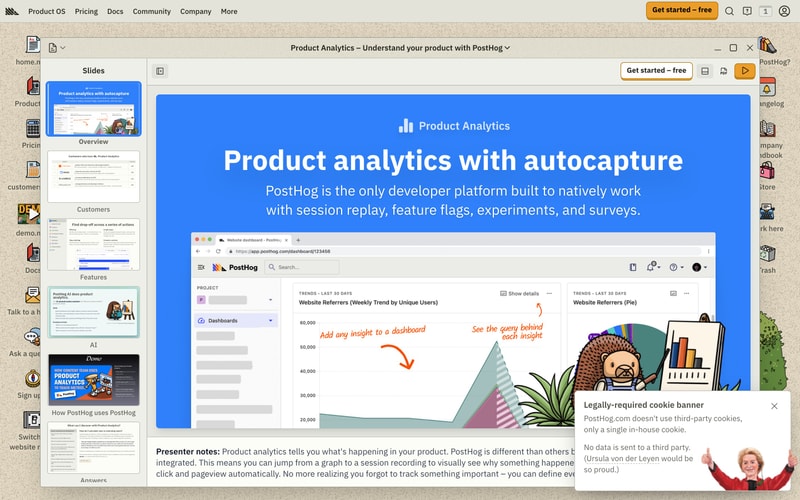Export the presentation as PDF

(x=723, y=71)
